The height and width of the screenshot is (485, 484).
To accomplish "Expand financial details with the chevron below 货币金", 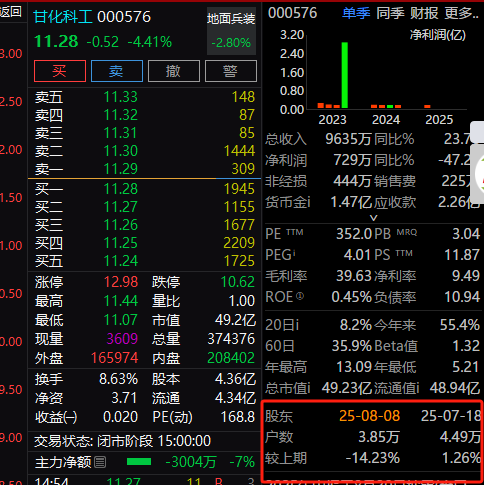I will pyautogui.click(x=374, y=218).
